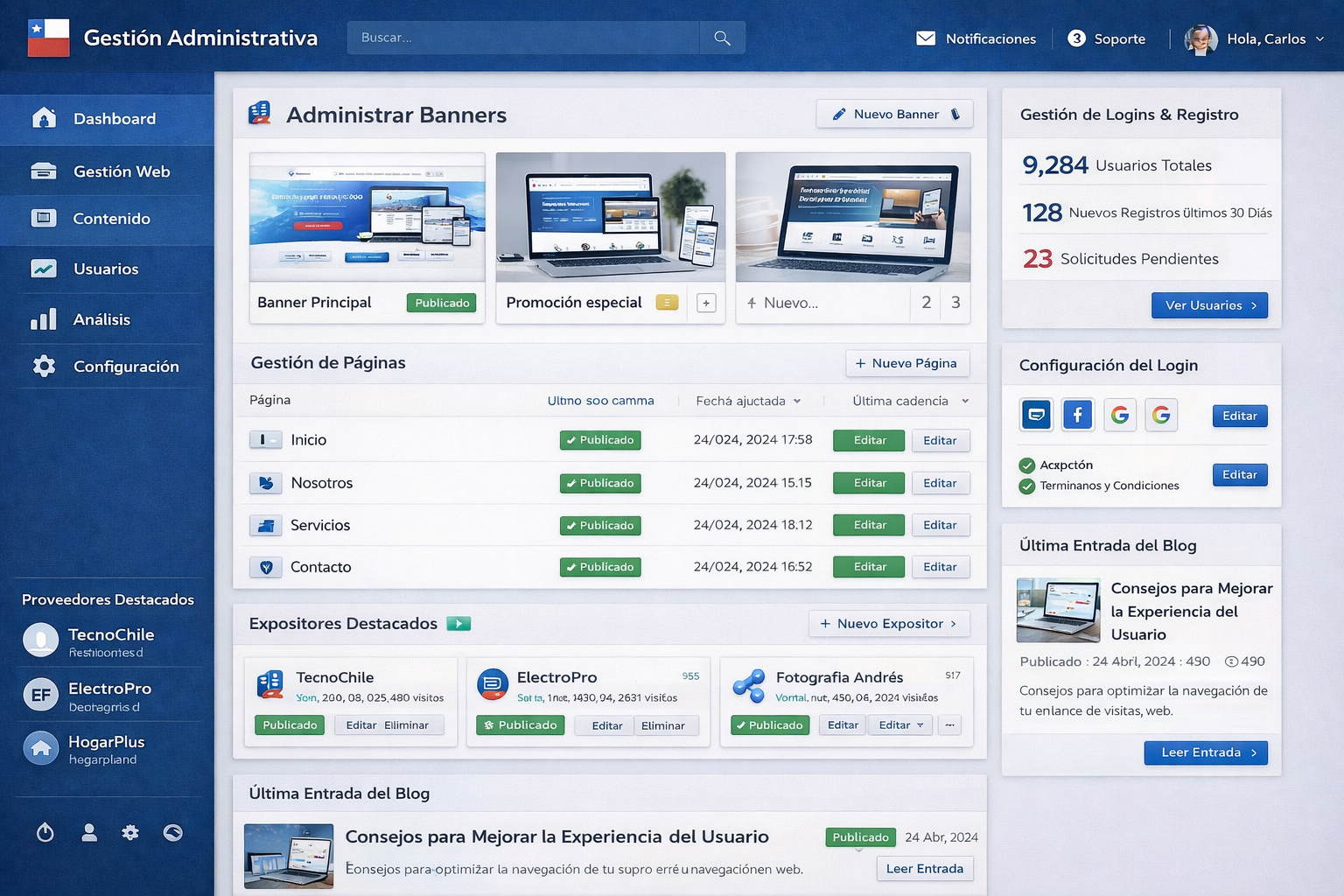Screen dimensions: 1344x896
Task: Open the Última cadencia column dropdown
Action: point(965,401)
